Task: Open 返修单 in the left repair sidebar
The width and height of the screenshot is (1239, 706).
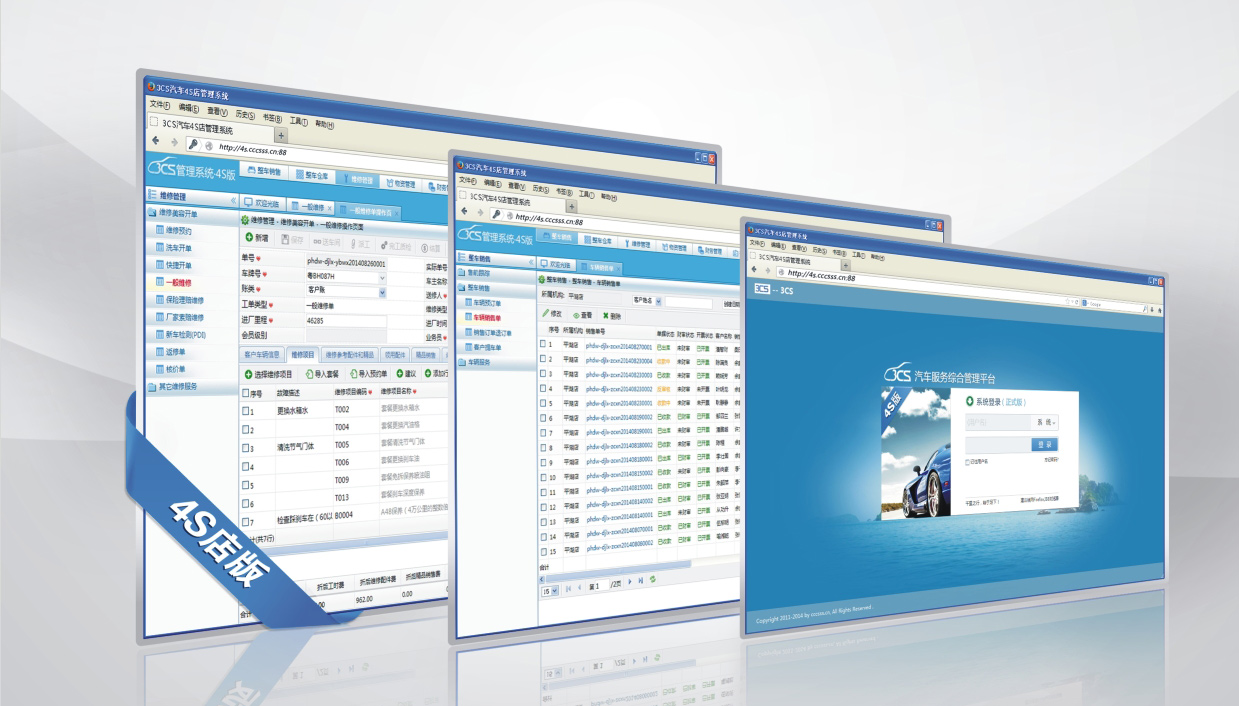Action: click(171, 352)
